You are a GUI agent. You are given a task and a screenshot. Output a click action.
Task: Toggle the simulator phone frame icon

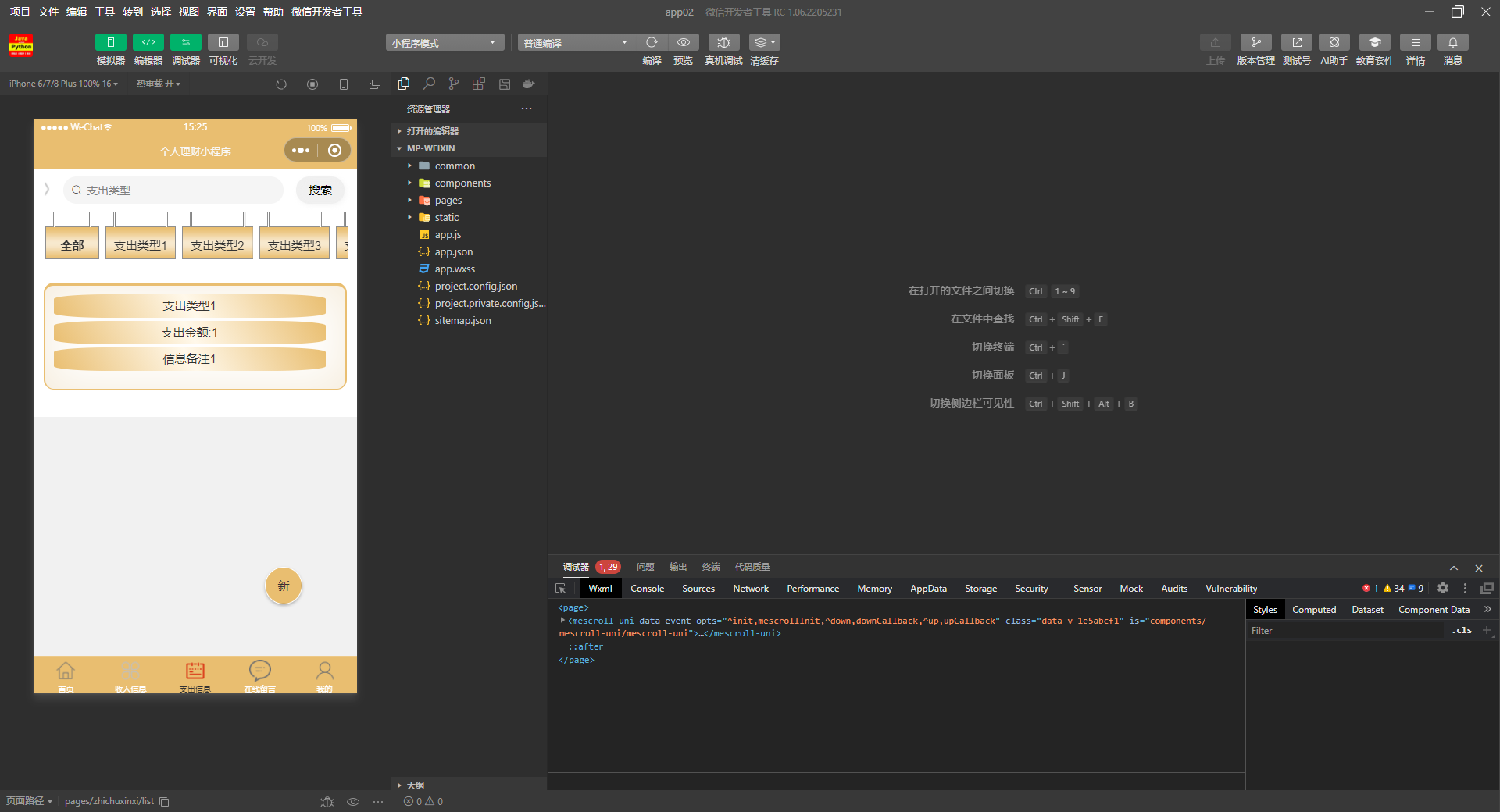[344, 84]
